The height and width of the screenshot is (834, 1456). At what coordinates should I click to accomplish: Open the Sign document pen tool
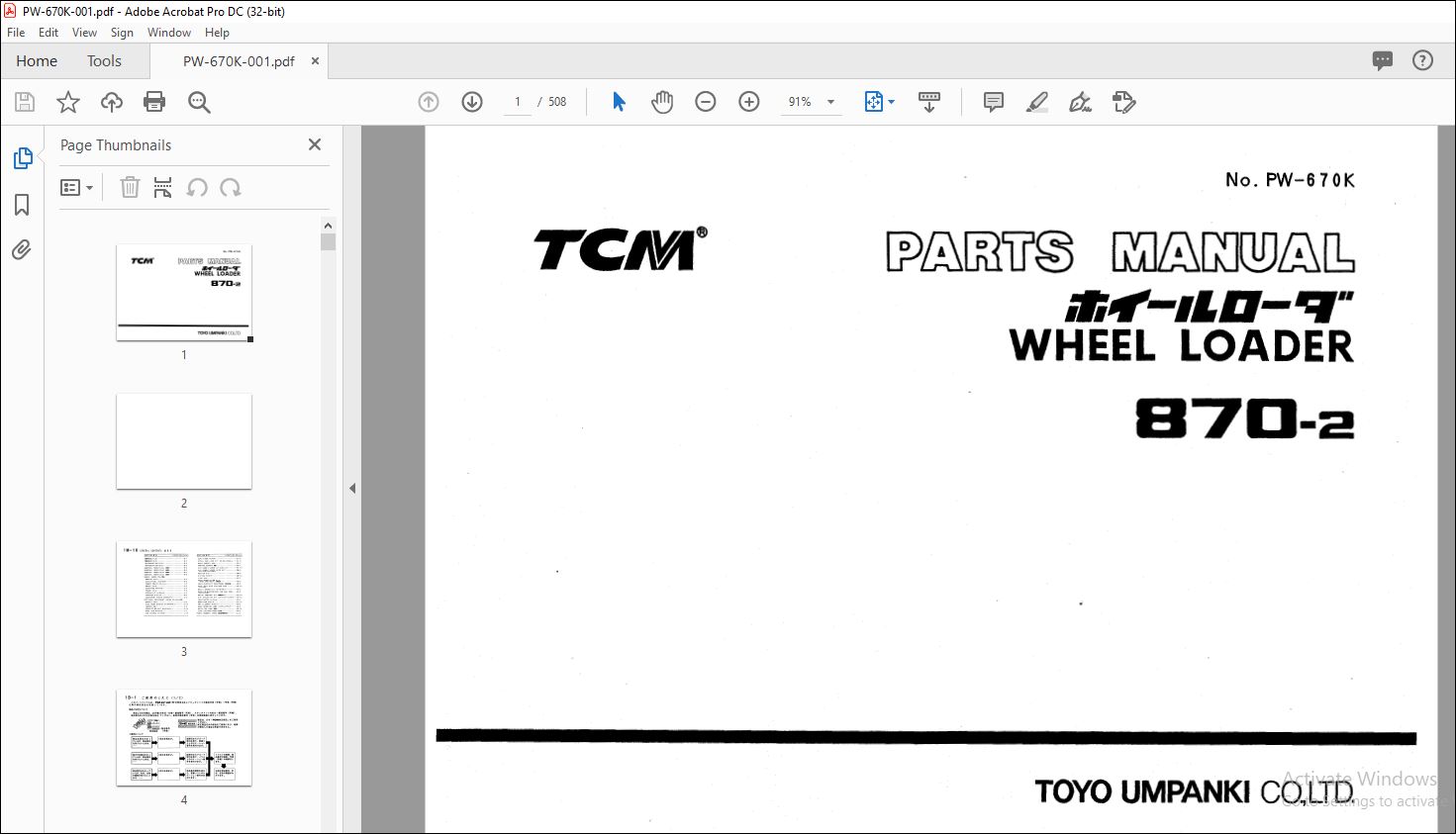(x=1081, y=102)
